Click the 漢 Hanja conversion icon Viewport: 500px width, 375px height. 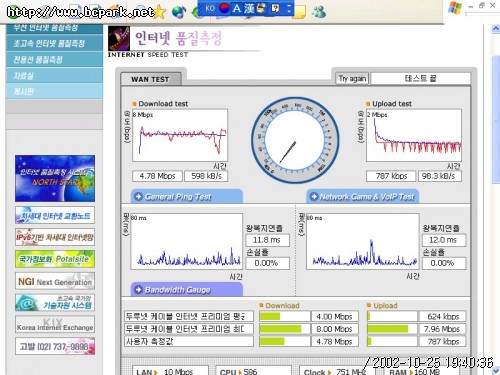pyautogui.click(x=249, y=8)
